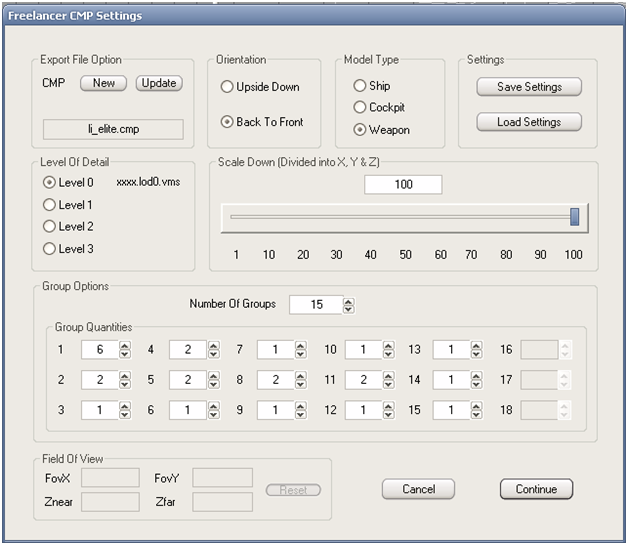Increase group 15 quantity with up arrow
The height and width of the screenshot is (545, 628).
coord(477,406)
